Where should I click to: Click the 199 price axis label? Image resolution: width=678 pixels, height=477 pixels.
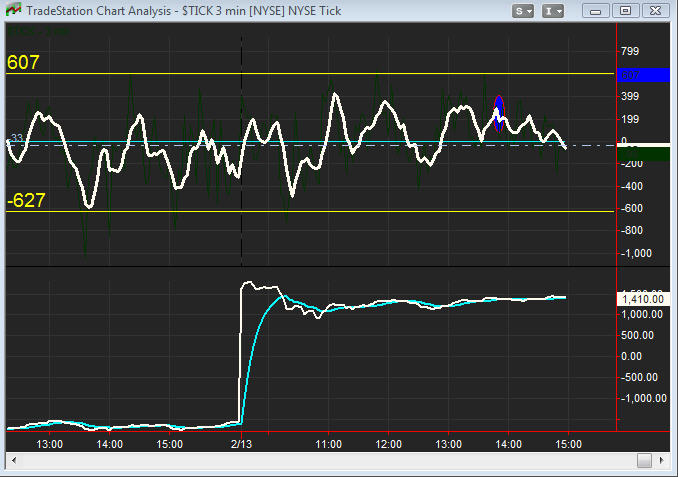[630, 119]
